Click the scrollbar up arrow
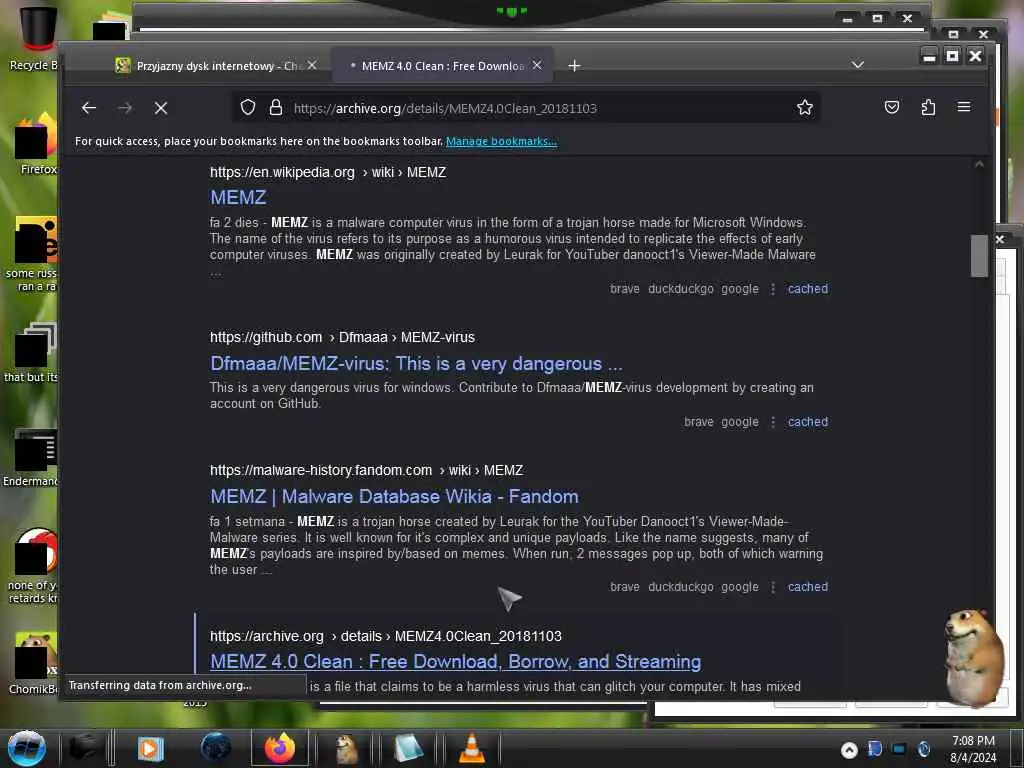 979,164
